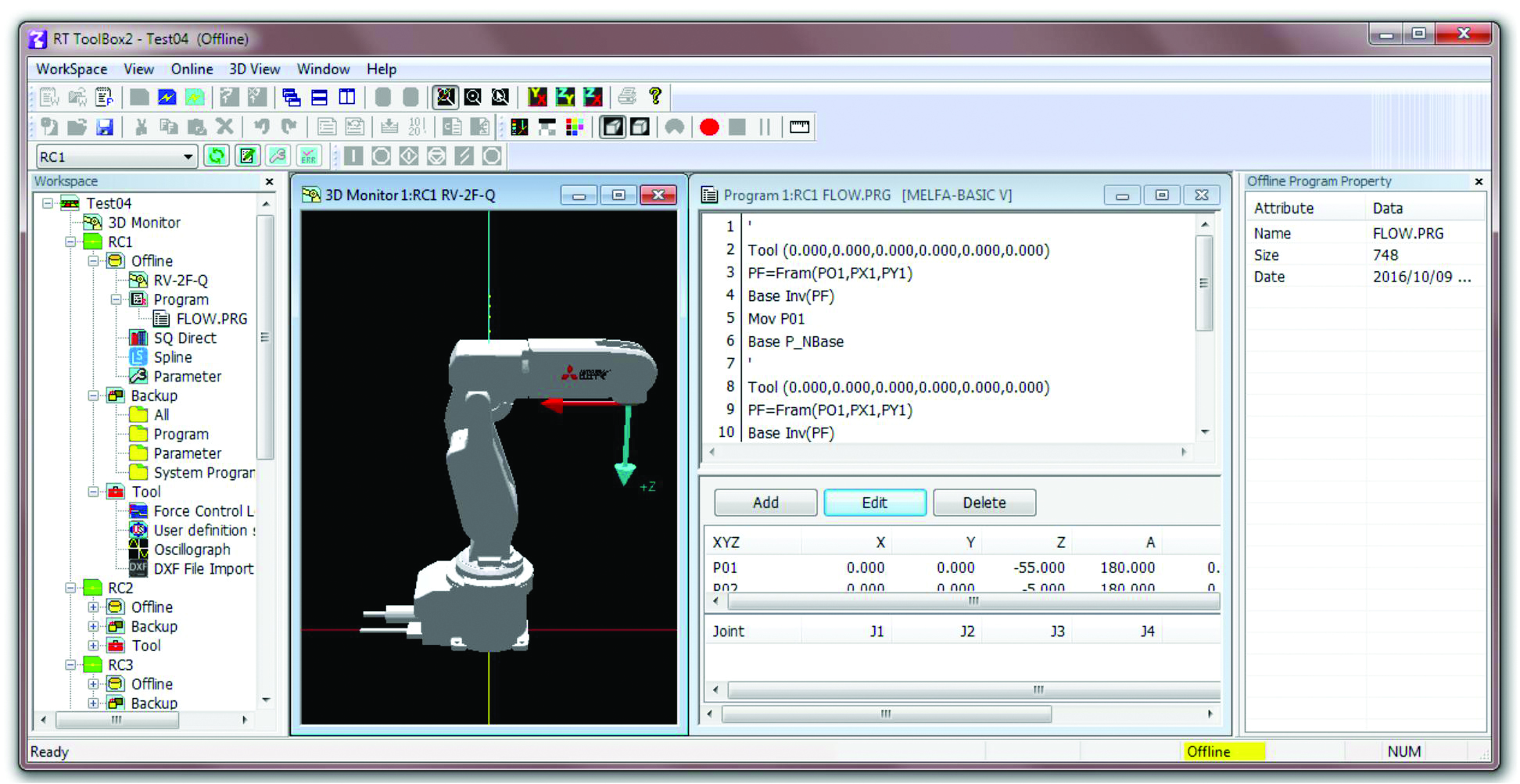Click the Help question mark icon
1520x784 pixels.
tap(655, 97)
